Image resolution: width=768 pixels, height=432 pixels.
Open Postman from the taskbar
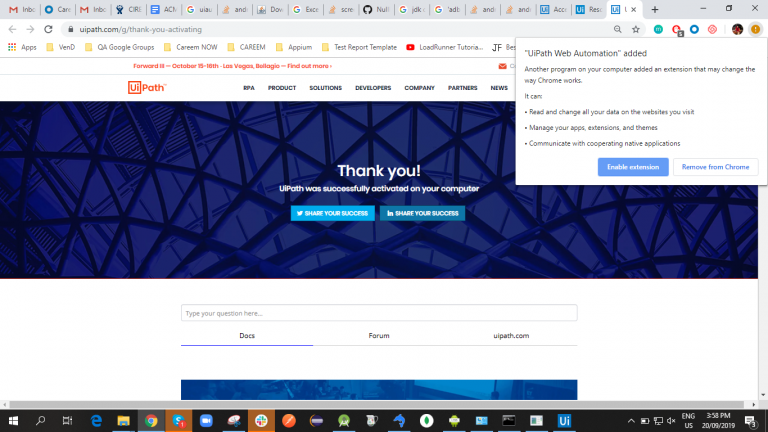coord(289,421)
